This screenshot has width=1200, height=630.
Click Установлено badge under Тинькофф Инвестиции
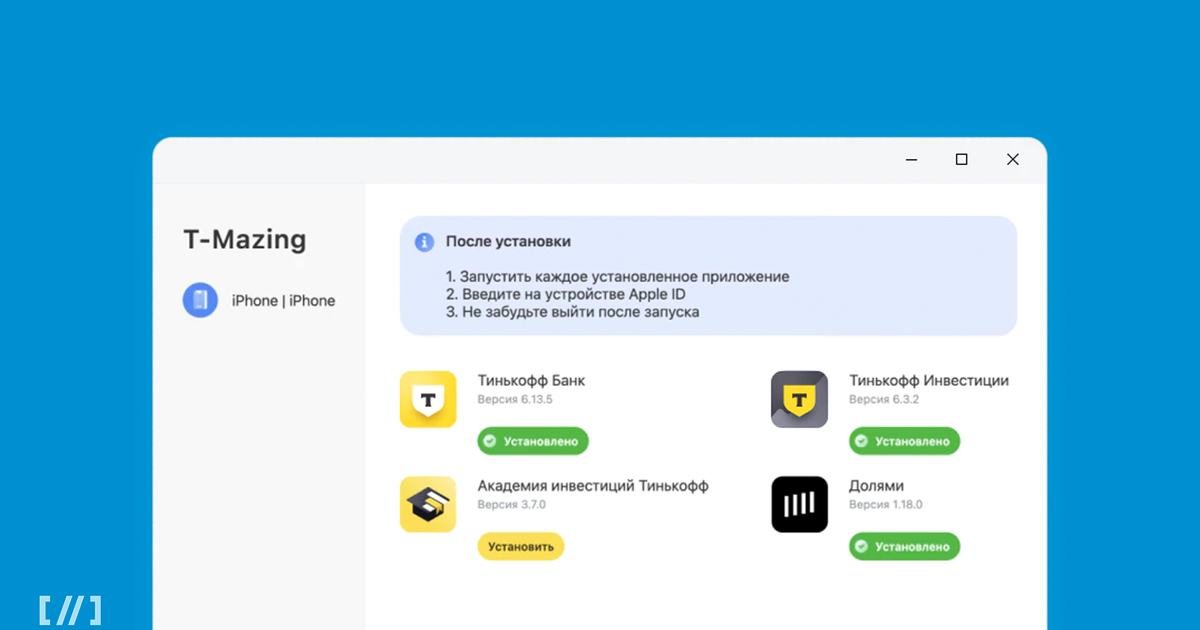tap(904, 441)
